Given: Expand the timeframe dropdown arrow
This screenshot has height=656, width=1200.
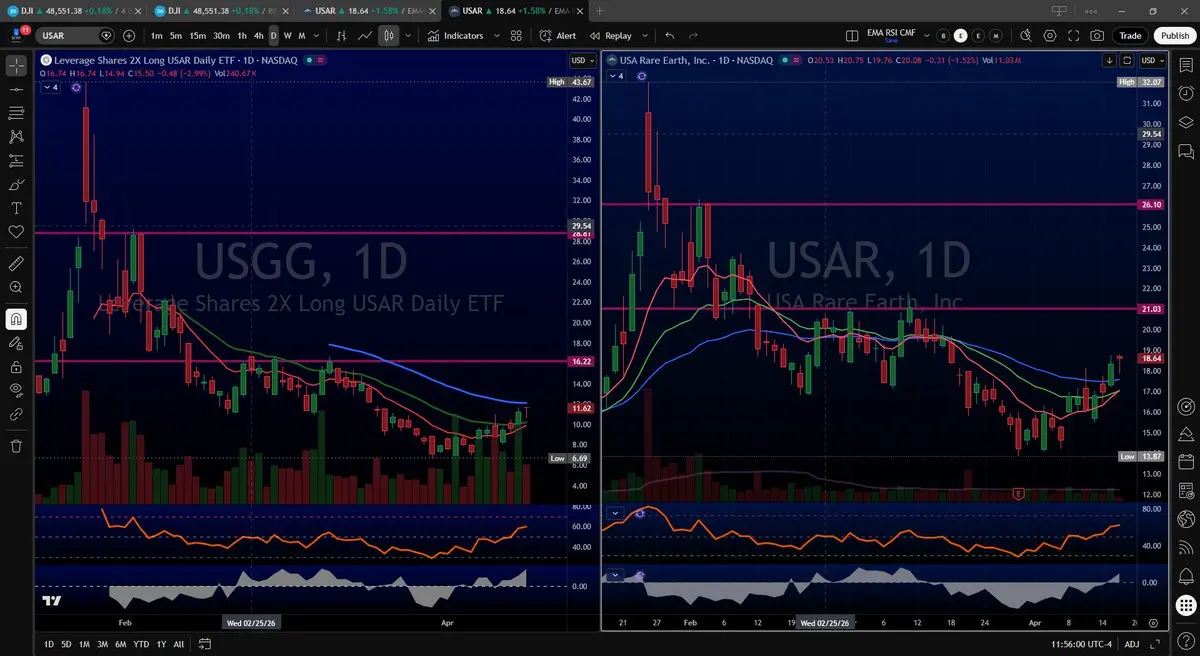Looking at the screenshot, I should 316,36.
